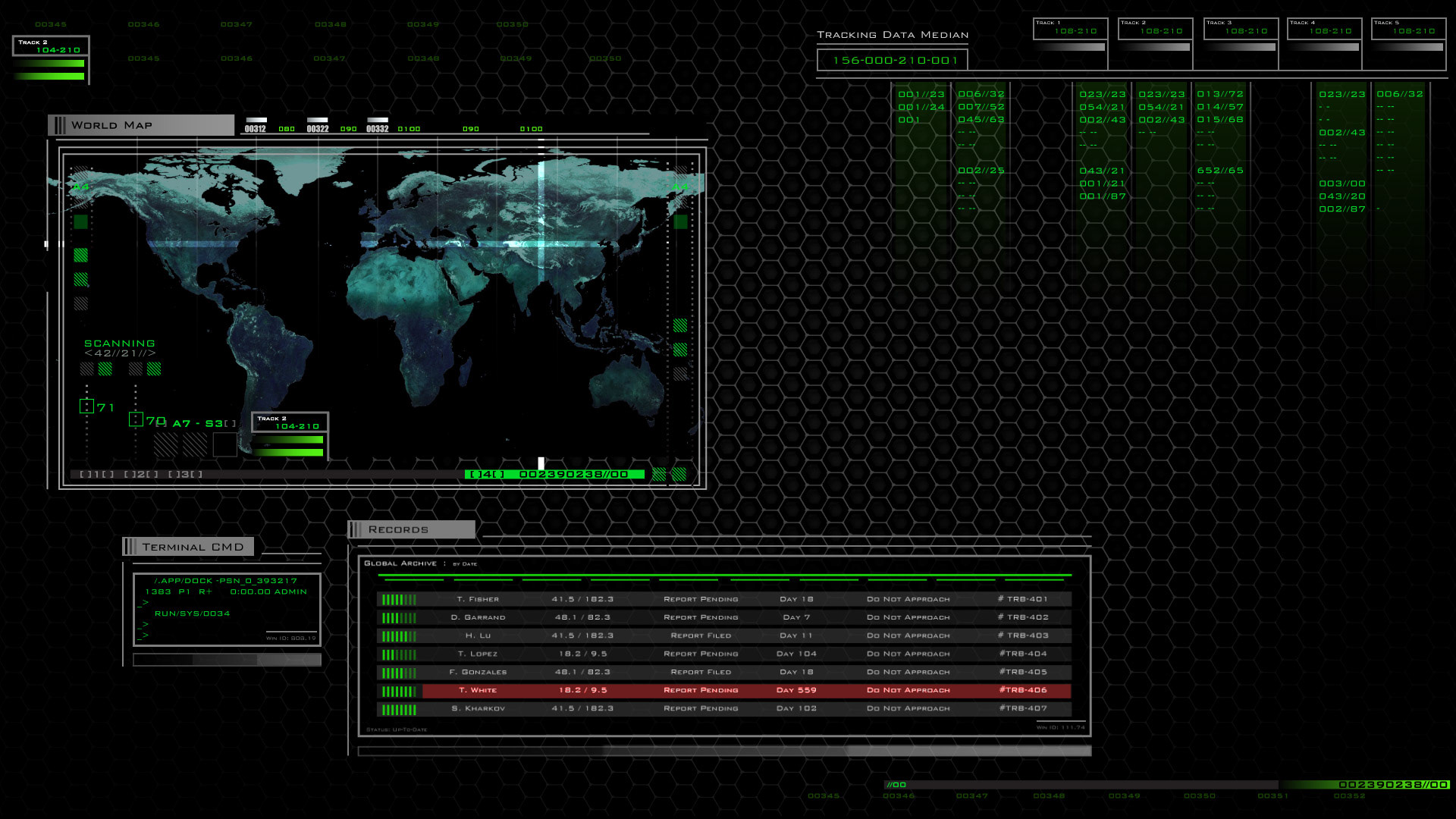Select the red highlighted T. White record
This screenshot has height=819, width=1456.
pos(746,691)
